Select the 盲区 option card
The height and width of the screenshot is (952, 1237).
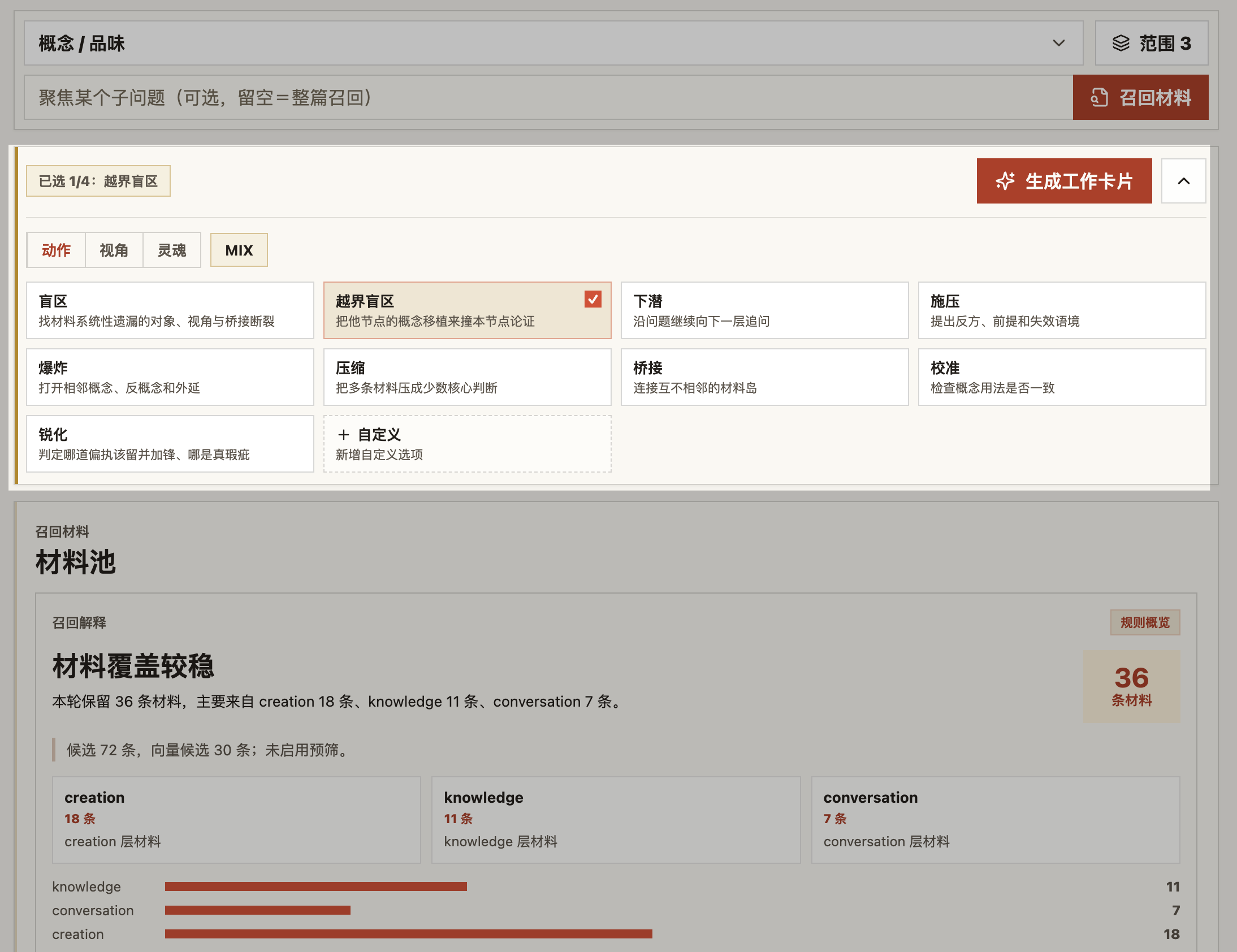coord(170,310)
